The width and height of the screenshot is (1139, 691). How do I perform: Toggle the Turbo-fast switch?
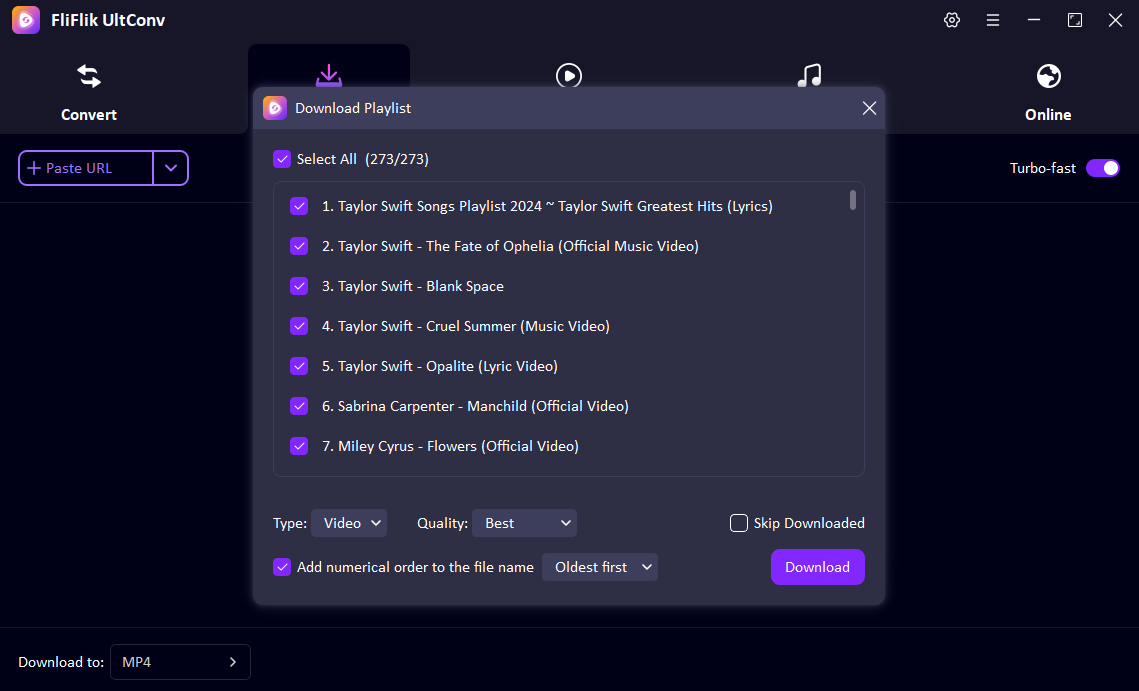coord(1103,168)
